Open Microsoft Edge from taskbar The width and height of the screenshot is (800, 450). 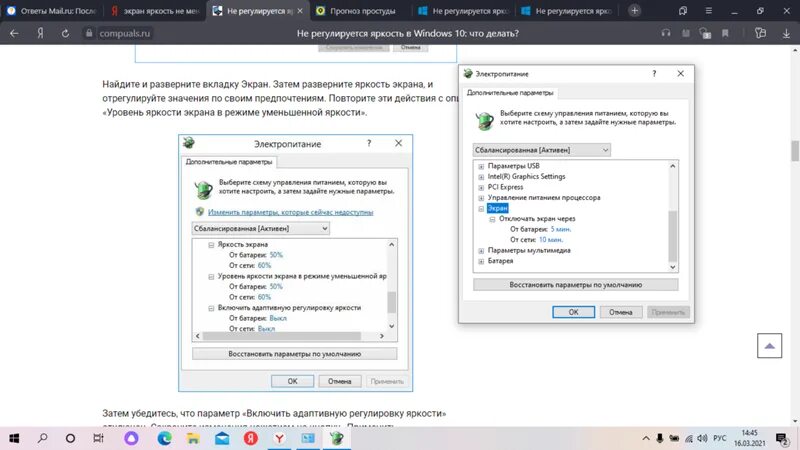tap(164, 438)
